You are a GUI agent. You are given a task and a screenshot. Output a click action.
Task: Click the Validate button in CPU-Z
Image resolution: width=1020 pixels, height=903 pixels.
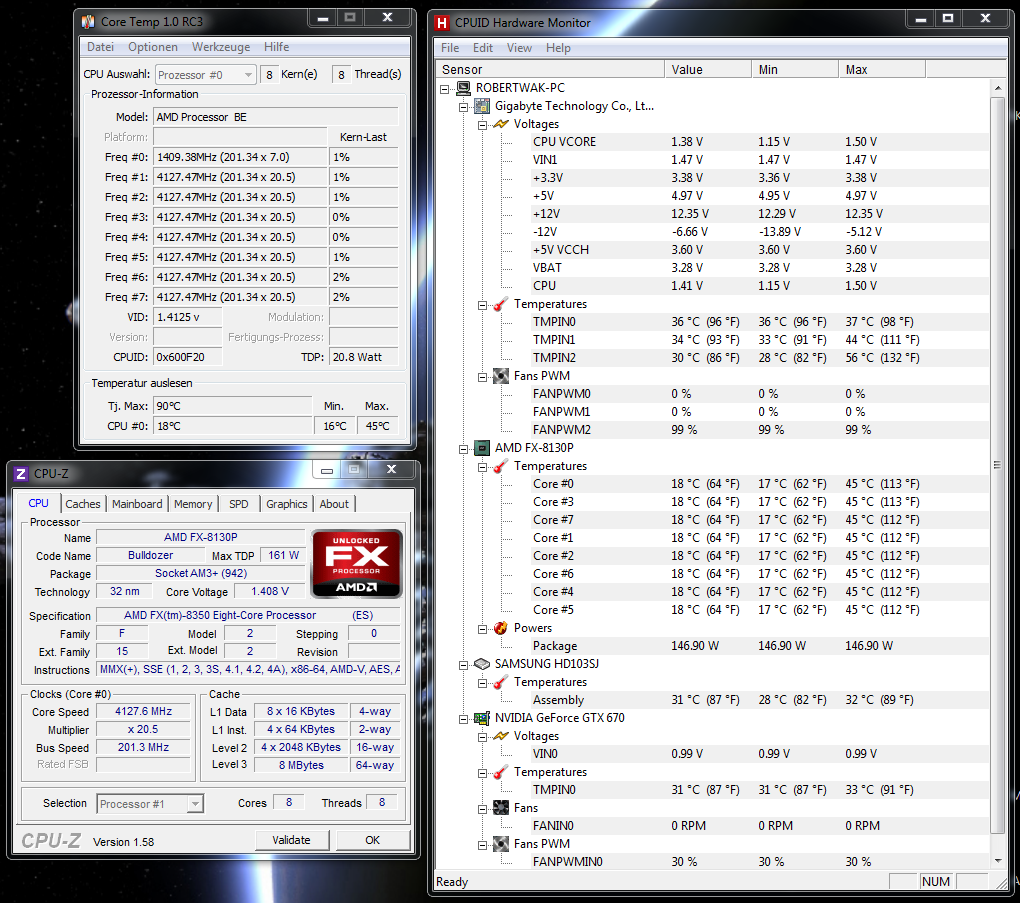coord(291,840)
